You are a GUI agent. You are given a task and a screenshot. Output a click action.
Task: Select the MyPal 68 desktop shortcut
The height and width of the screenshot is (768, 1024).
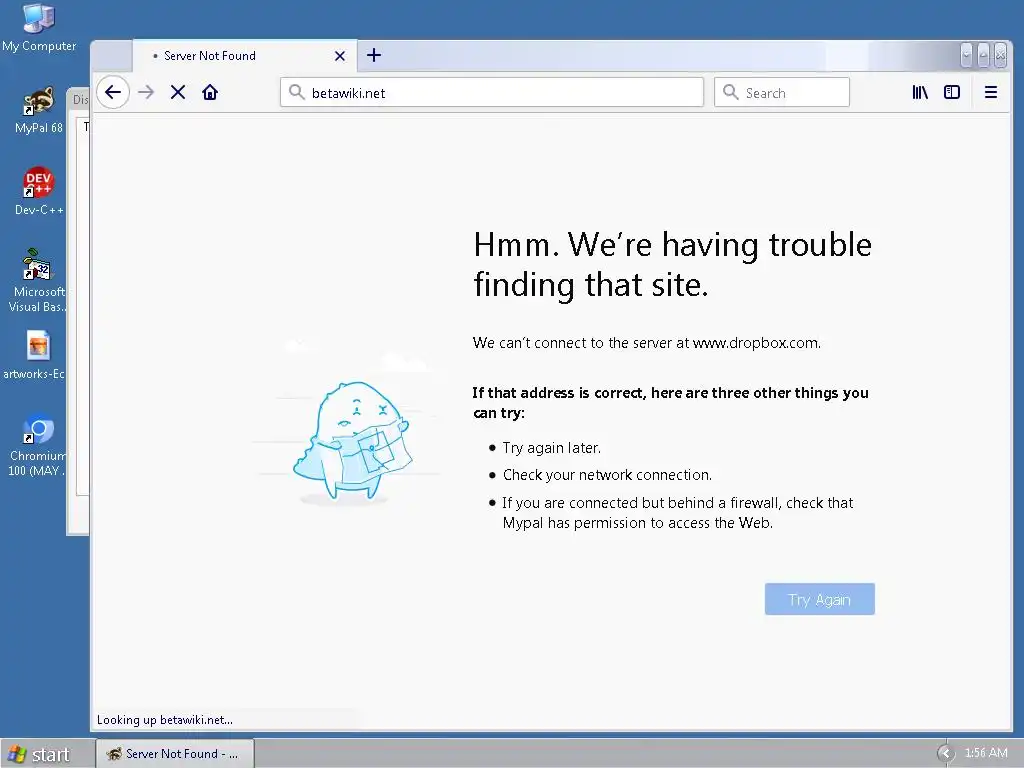point(39,110)
